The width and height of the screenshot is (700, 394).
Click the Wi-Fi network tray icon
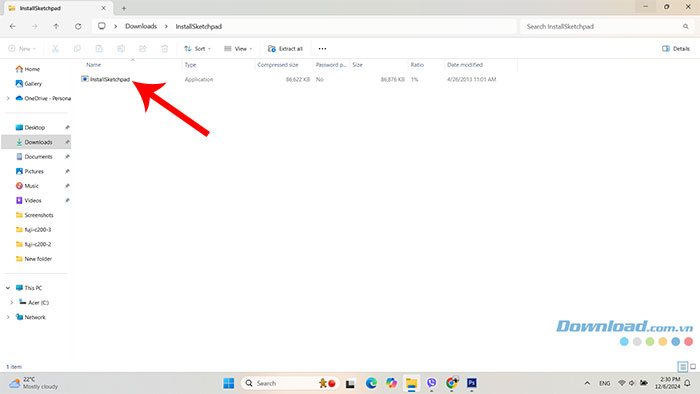[x=621, y=383]
